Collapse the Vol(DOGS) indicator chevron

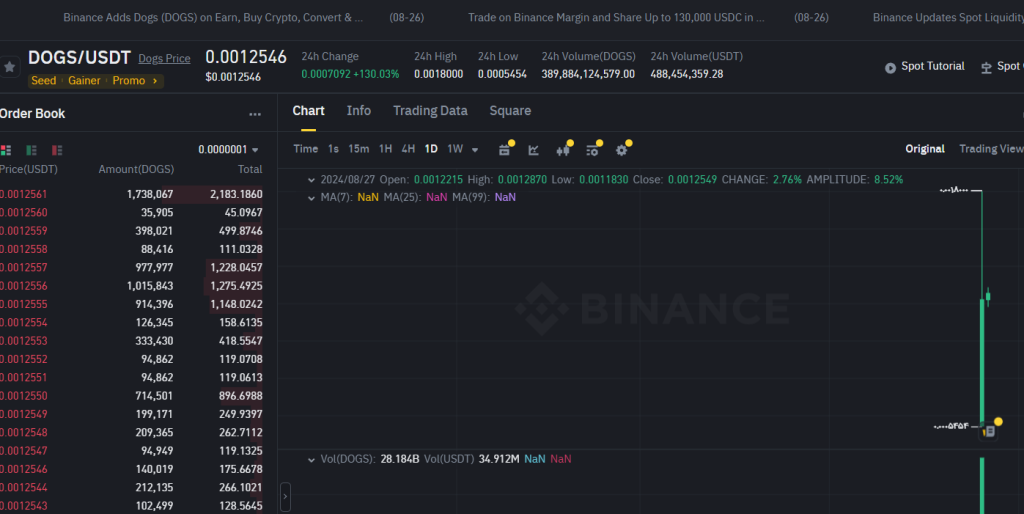tap(311, 459)
